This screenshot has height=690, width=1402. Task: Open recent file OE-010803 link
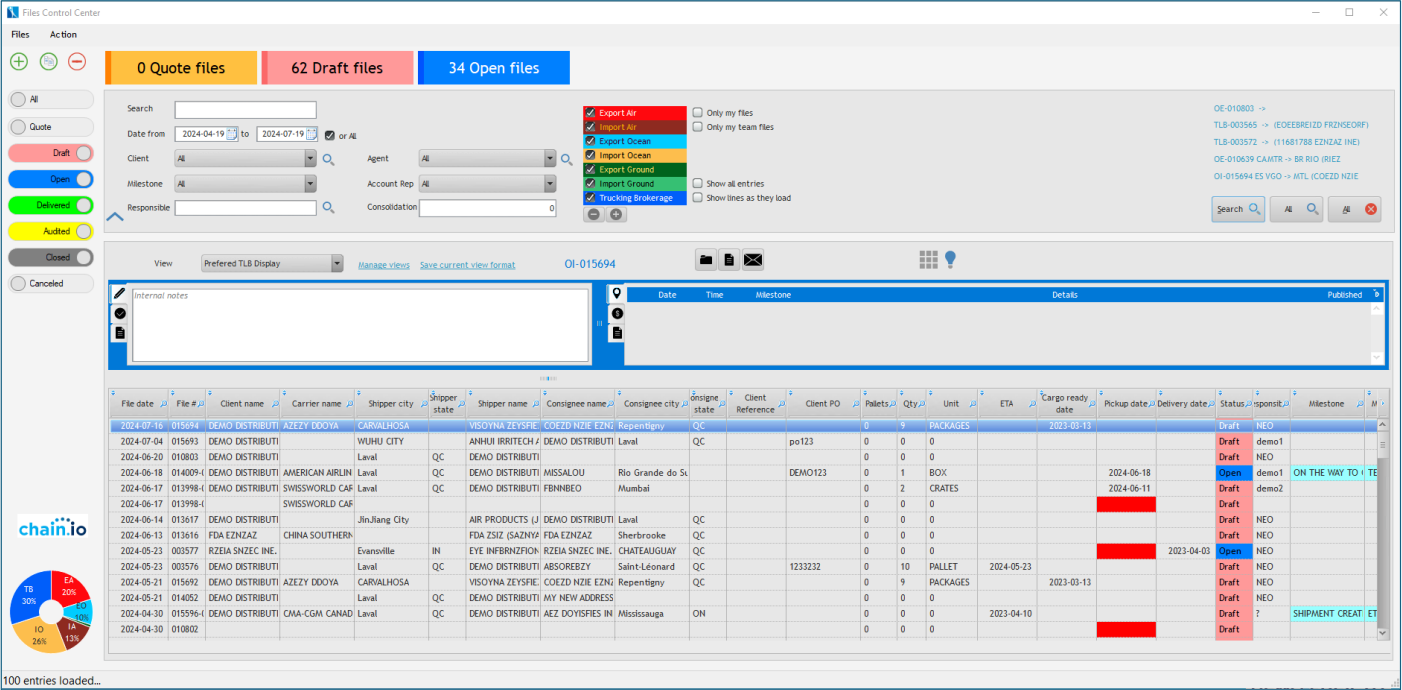tap(1240, 108)
